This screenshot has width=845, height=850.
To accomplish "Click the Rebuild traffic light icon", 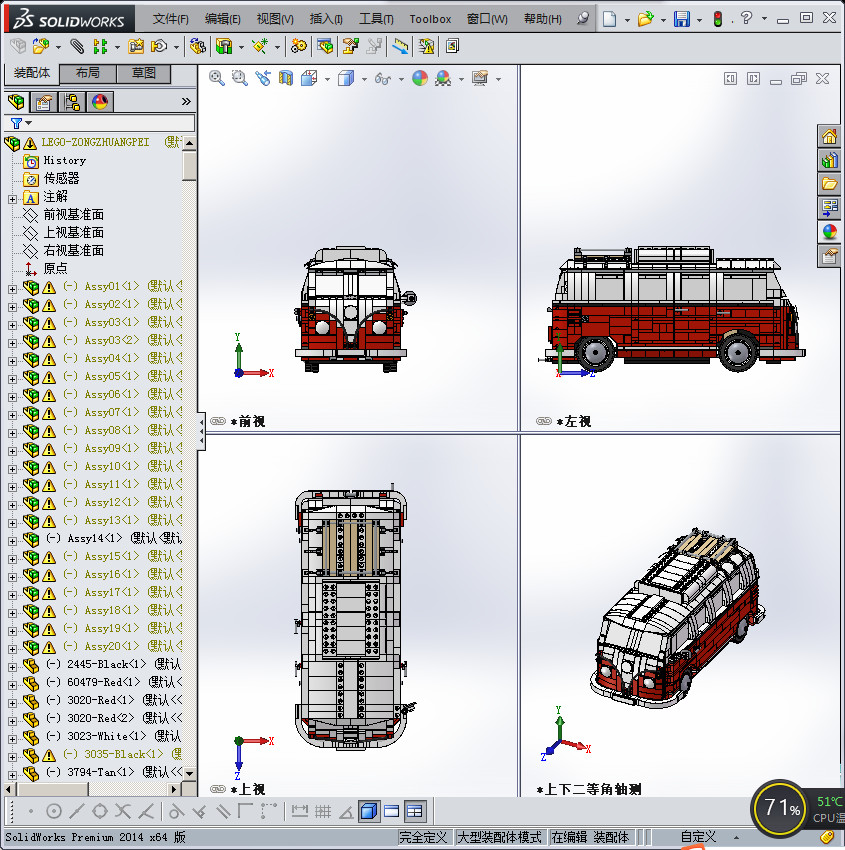I will pyautogui.click(x=718, y=19).
